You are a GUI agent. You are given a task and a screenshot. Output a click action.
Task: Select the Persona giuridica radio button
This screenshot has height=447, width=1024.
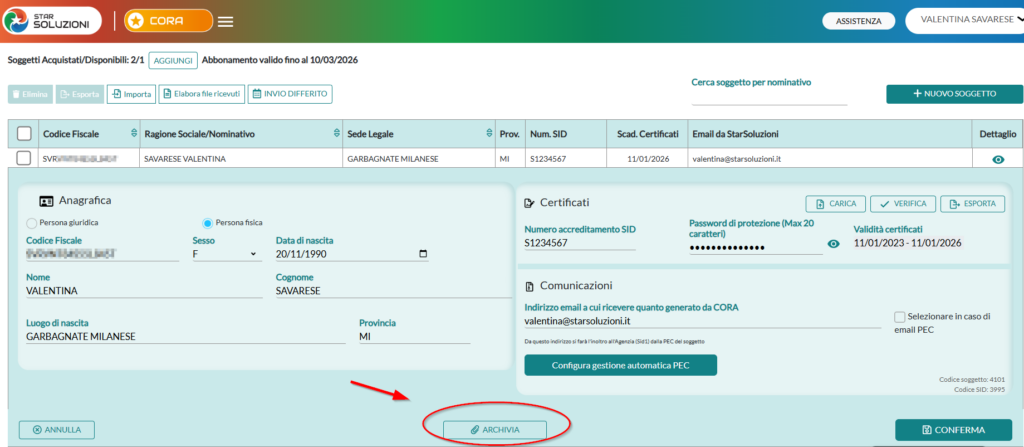click(31, 223)
